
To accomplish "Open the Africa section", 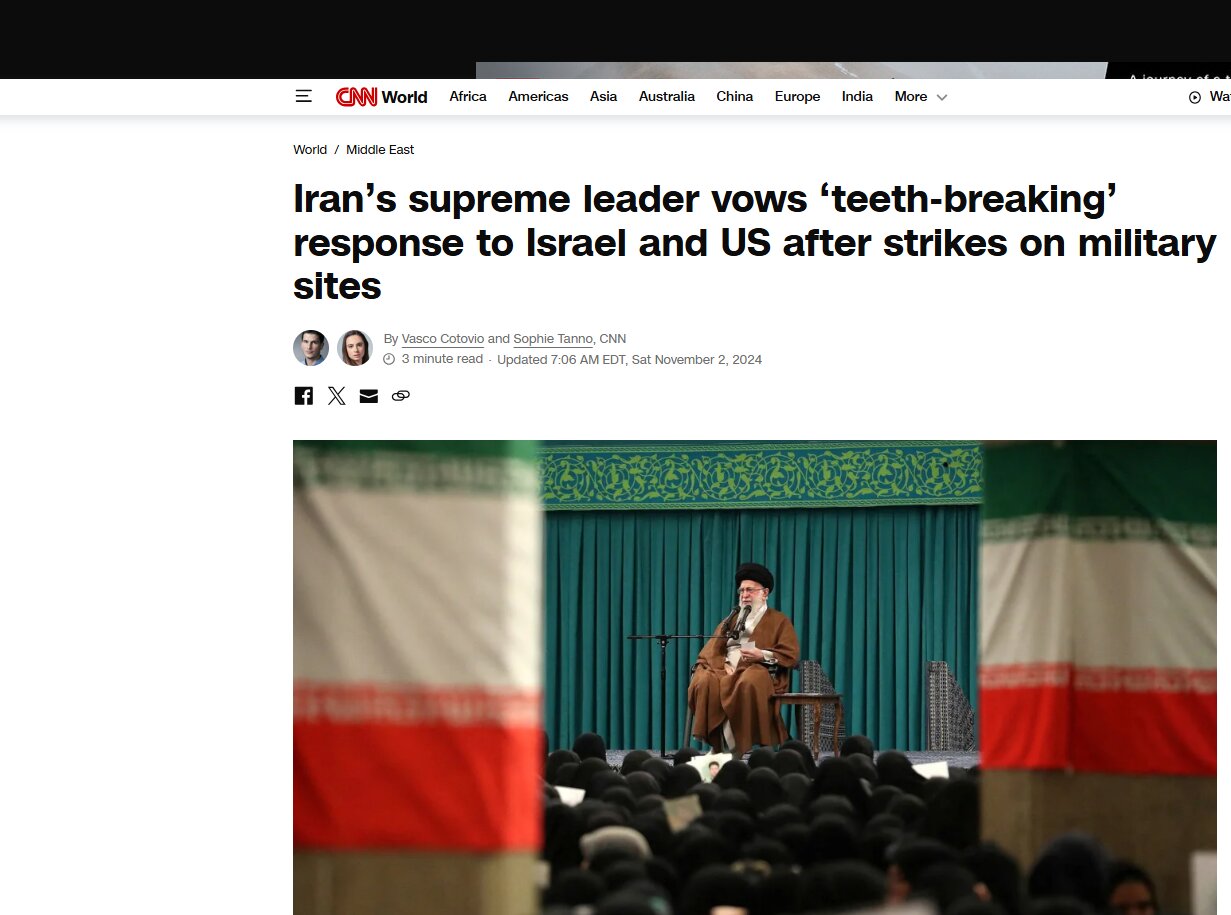I will (468, 97).
